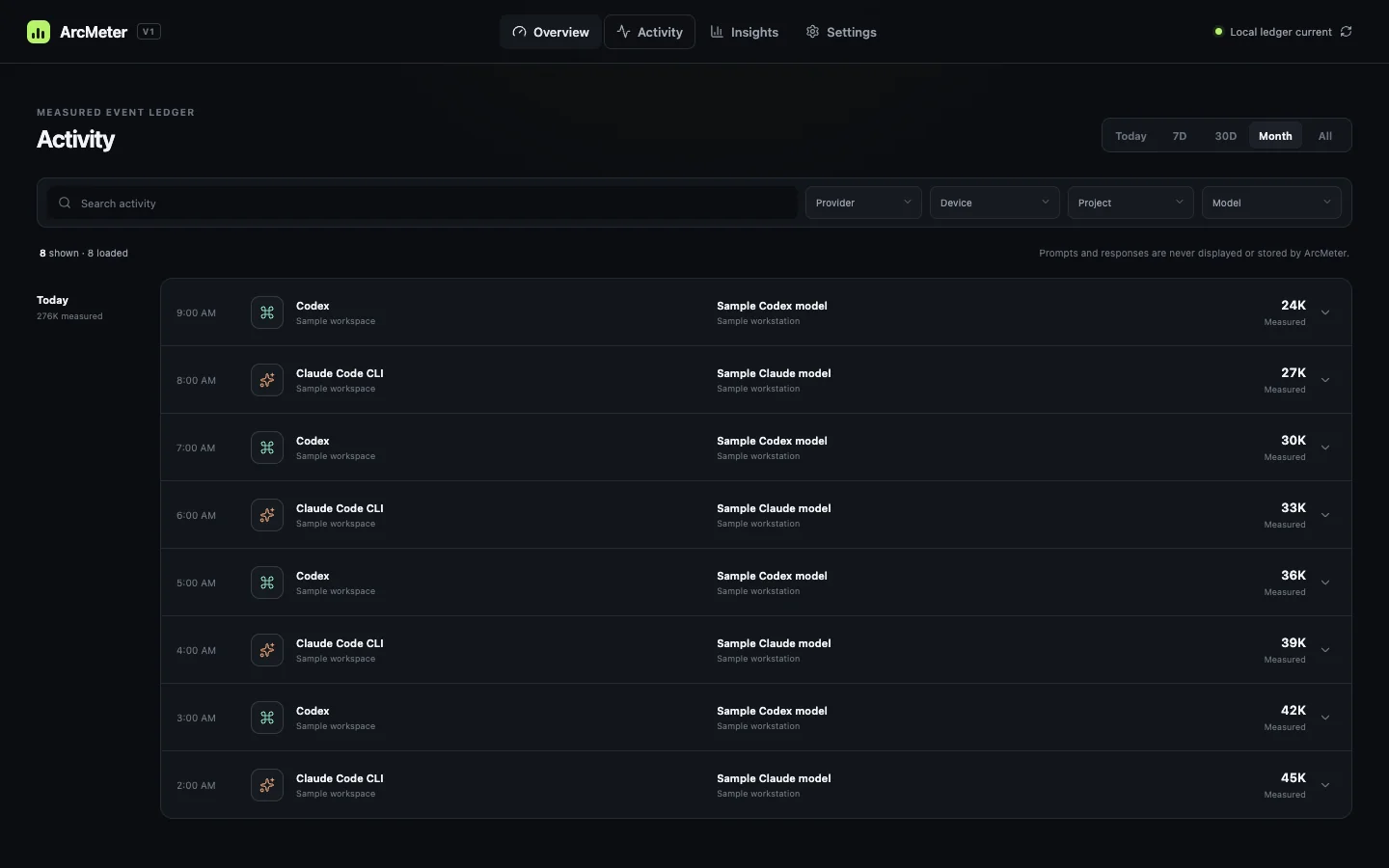This screenshot has width=1389, height=868.
Task: Select the All time range
Action: coord(1325,136)
